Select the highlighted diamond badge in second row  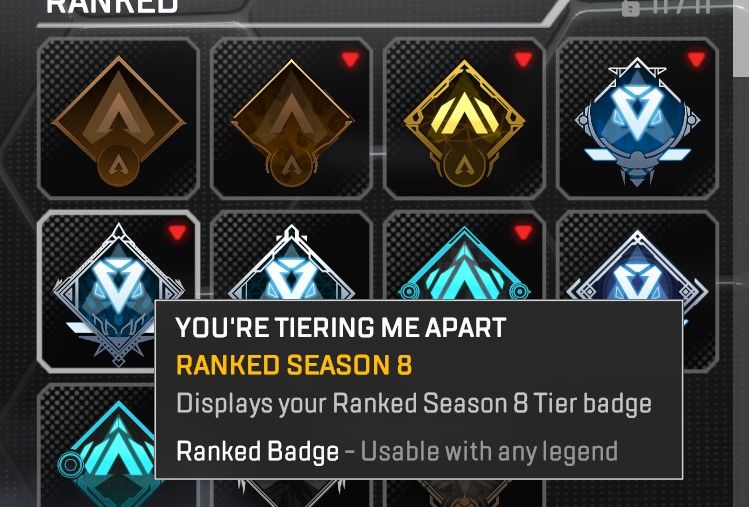point(118,291)
